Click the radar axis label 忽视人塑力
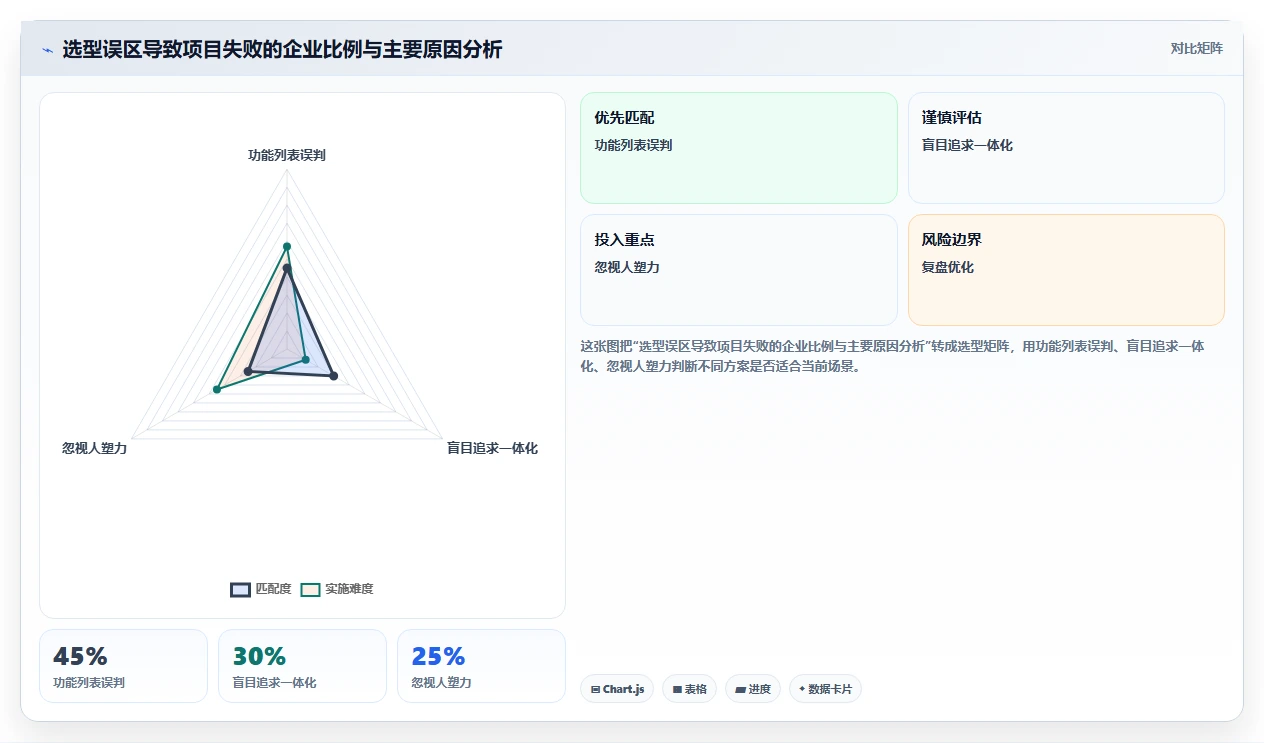Image resolution: width=1264 pixels, height=743 pixels. pyautogui.click(x=95, y=448)
